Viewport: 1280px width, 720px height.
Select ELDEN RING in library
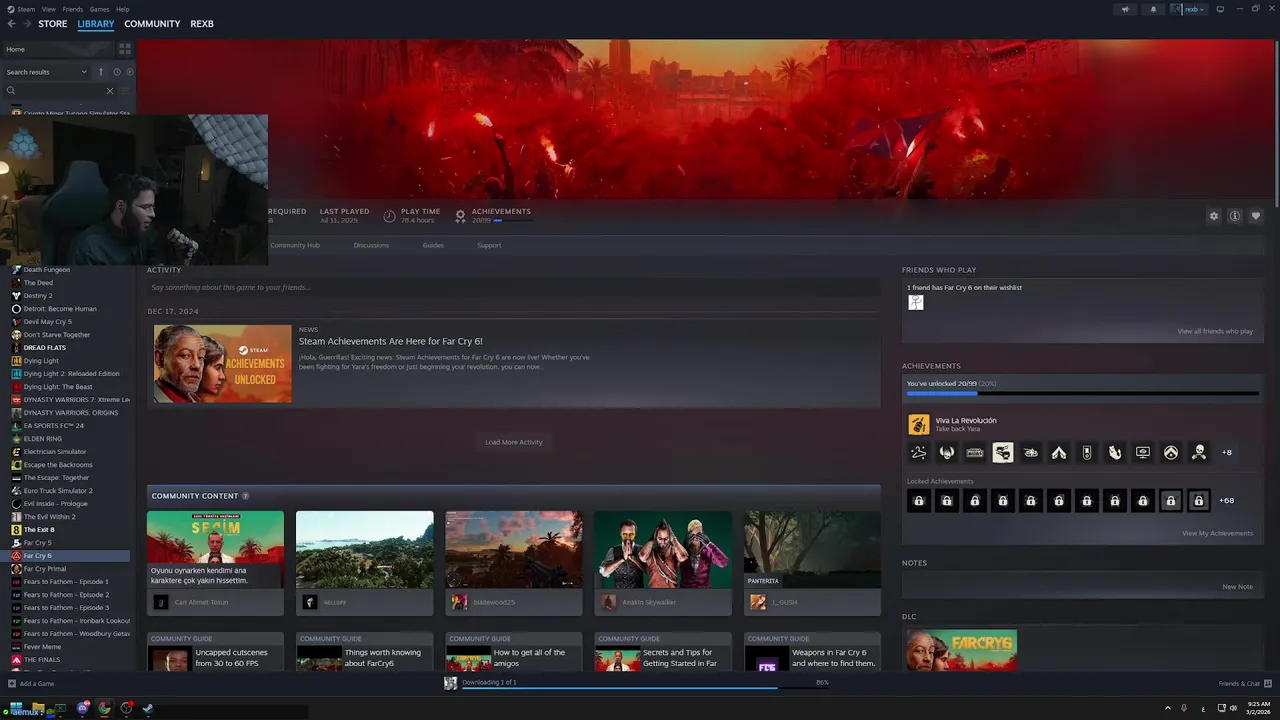42,439
